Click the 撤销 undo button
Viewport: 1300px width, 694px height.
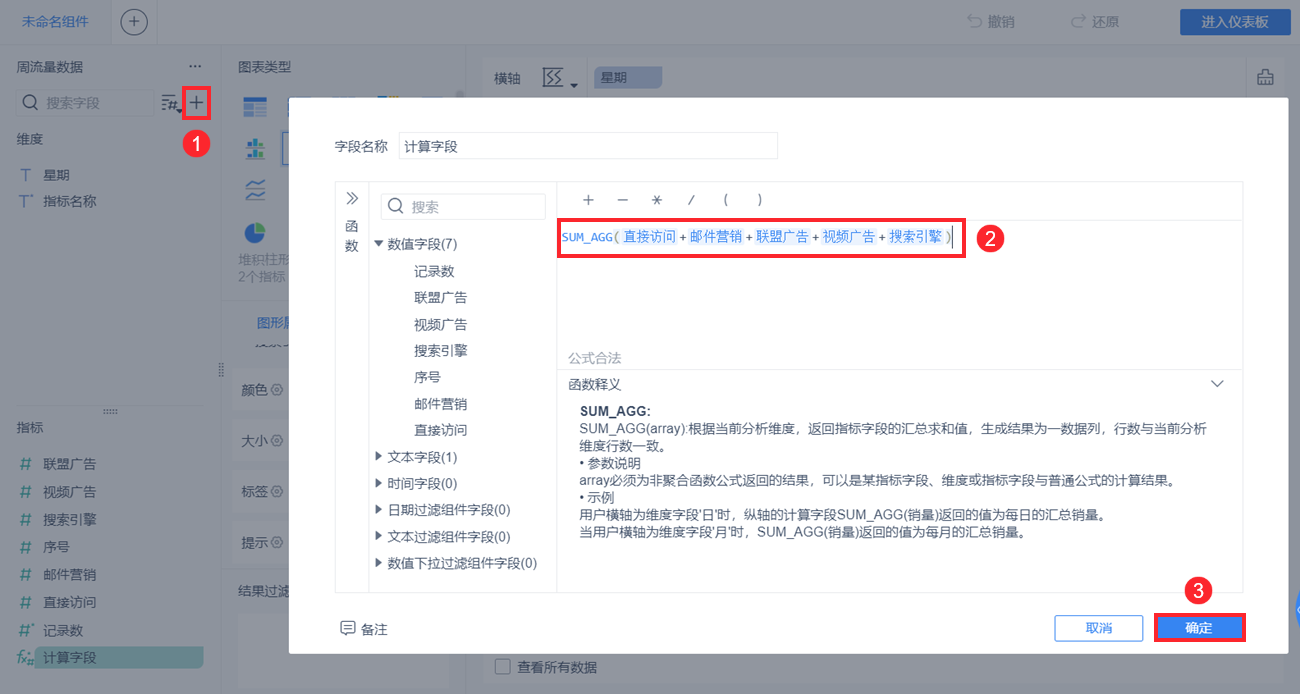coord(991,21)
